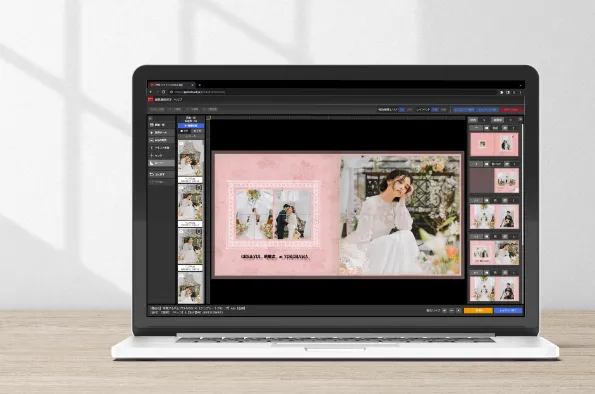
Task: Open a new browser tab with plus button
Action: [200, 85]
